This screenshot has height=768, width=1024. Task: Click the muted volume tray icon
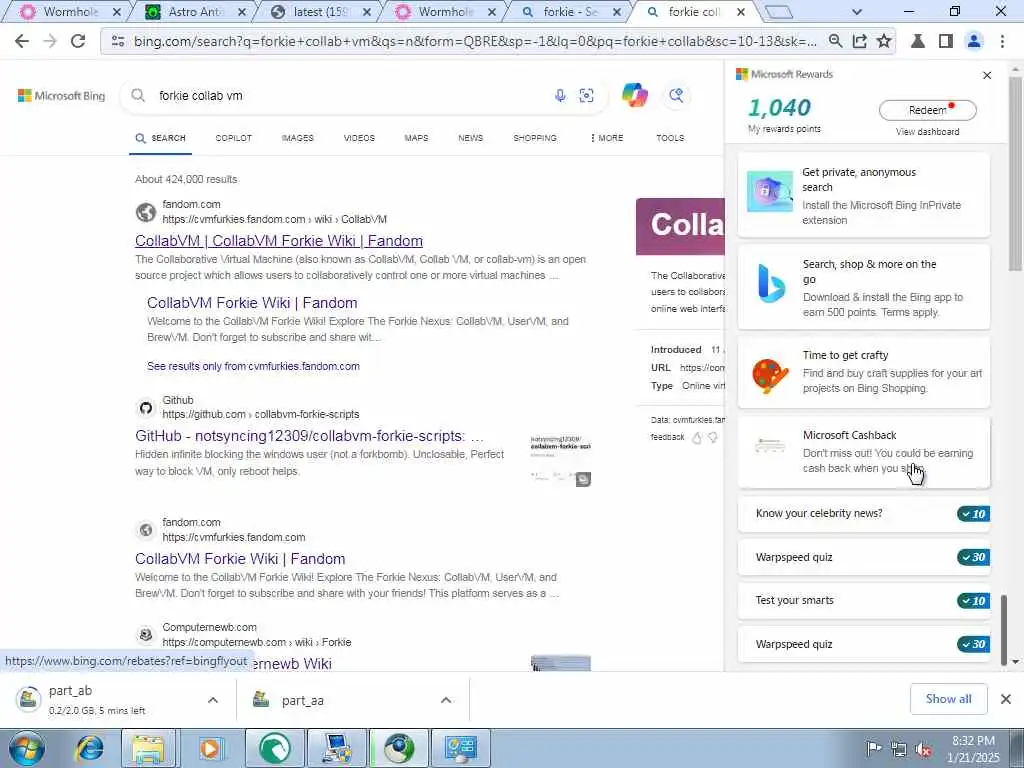click(923, 749)
